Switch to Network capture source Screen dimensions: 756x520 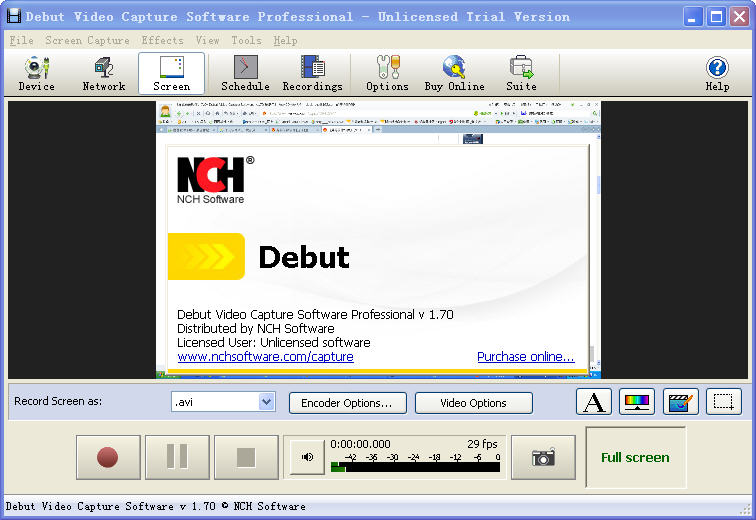[x=104, y=73]
